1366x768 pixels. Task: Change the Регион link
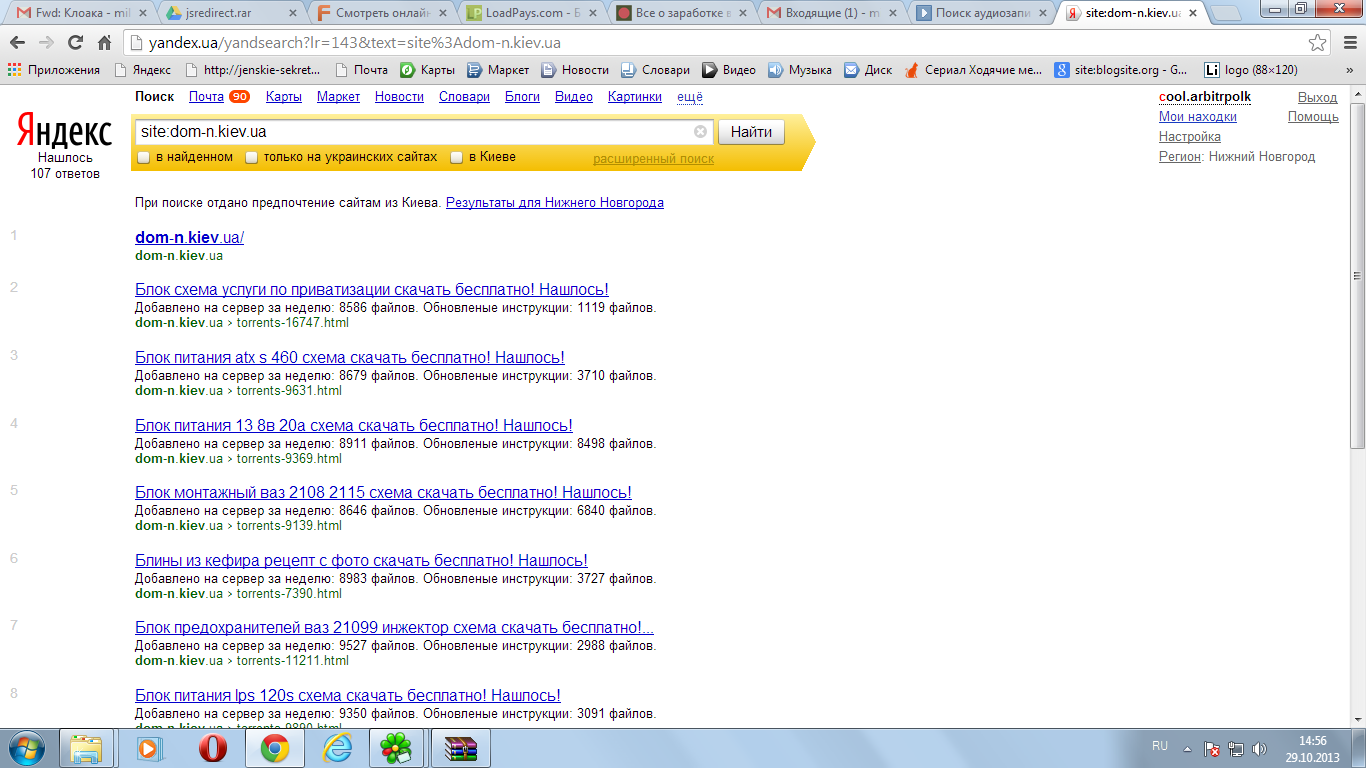pos(1180,156)
